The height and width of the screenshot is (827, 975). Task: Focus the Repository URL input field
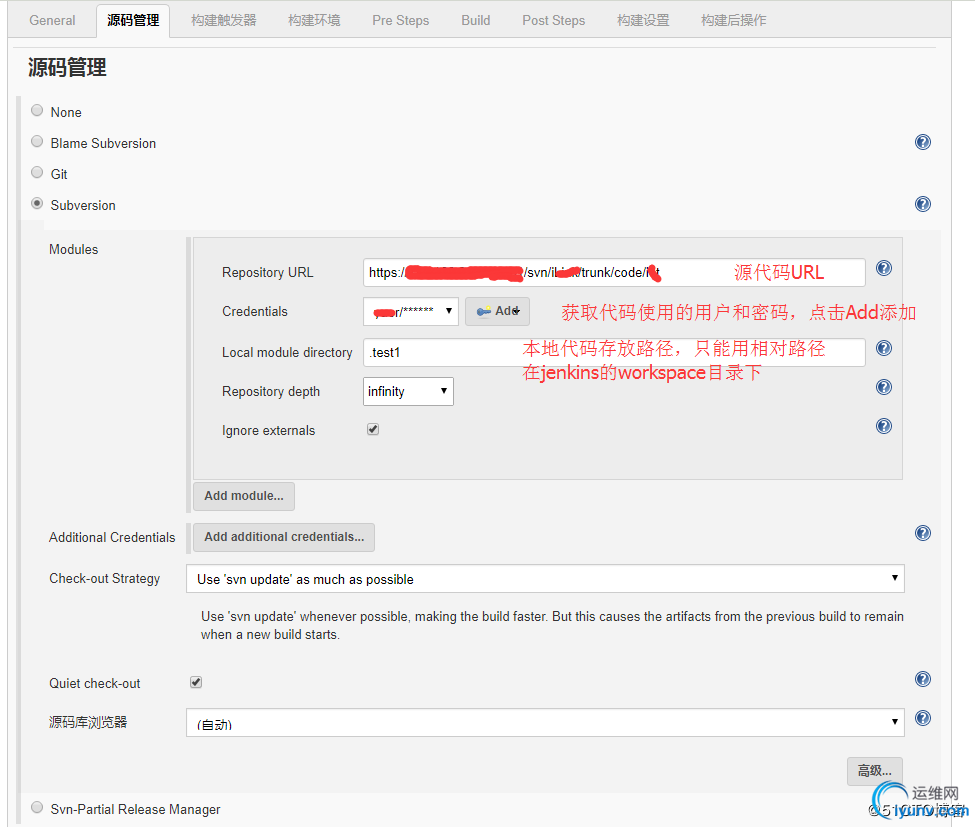tap(614, 272)
